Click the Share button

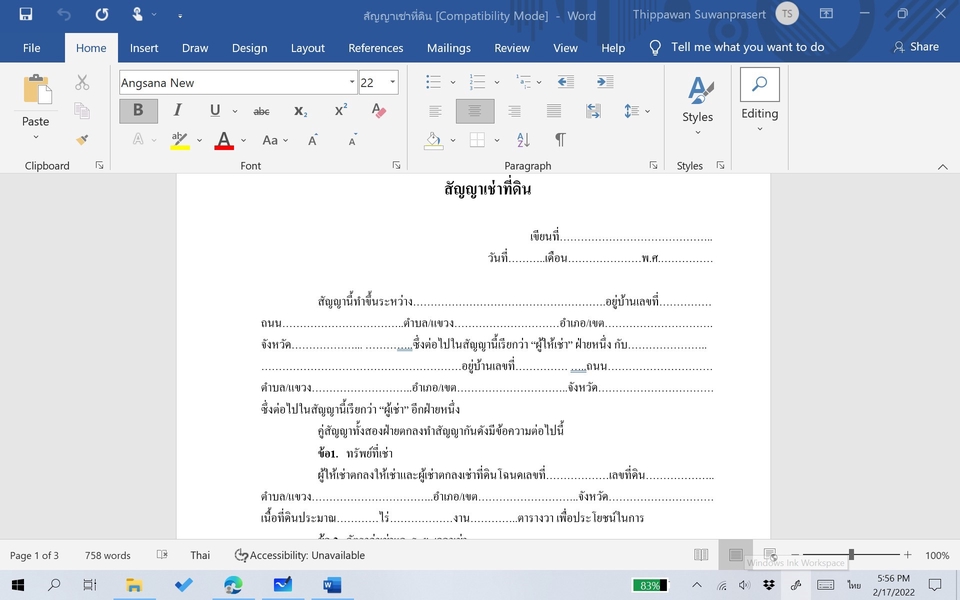[916, 47]
